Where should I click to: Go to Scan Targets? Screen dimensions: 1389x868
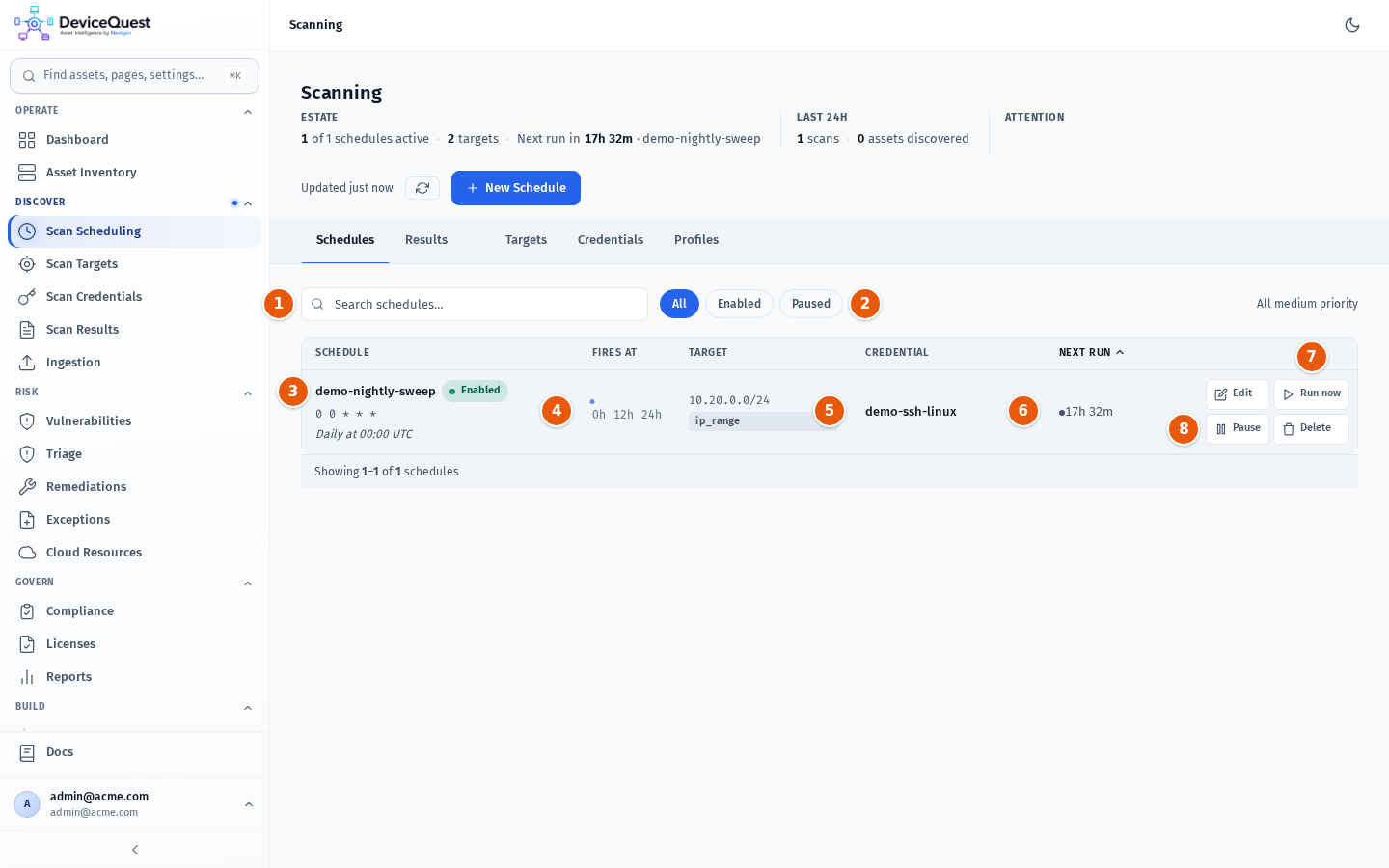point(135,264)
